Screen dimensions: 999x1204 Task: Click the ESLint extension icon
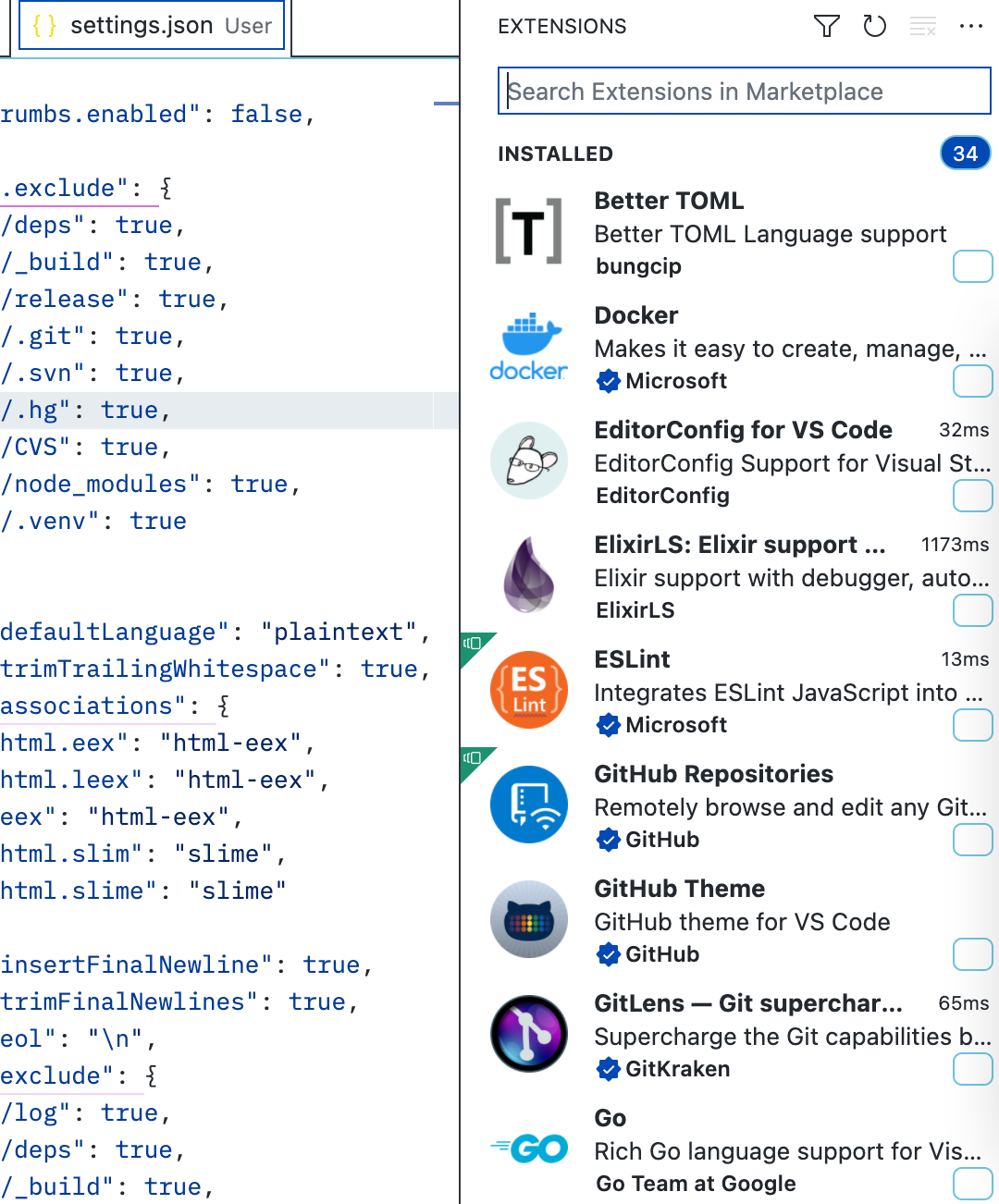528,690
